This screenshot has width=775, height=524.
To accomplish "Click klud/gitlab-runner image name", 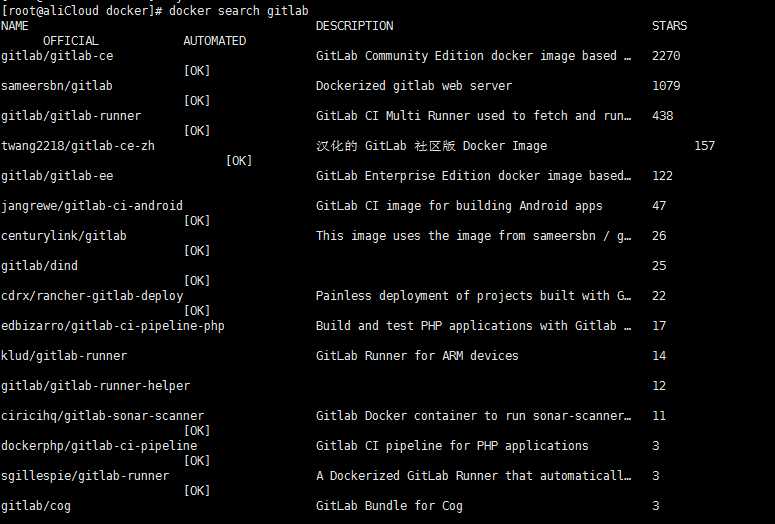I will (64, 356).
